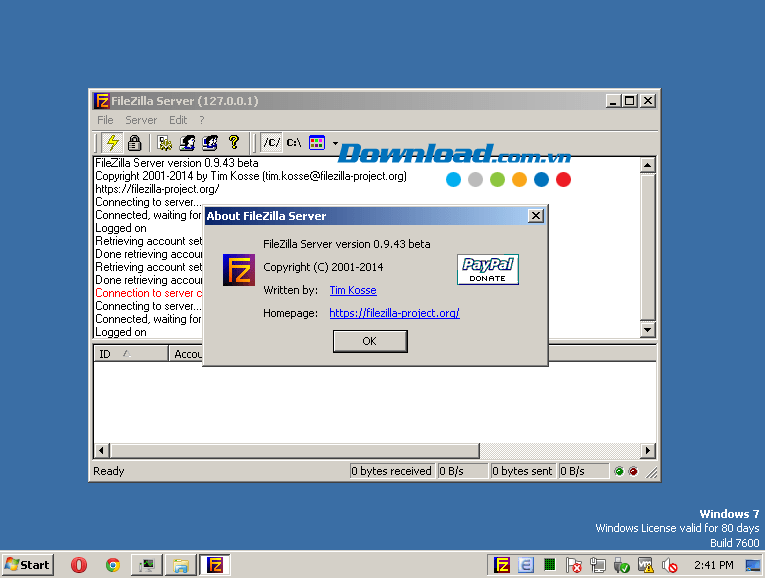Click the Show Desktop button on the taskbar
Screen dimensions: 765x578
(x=754, y=565)
